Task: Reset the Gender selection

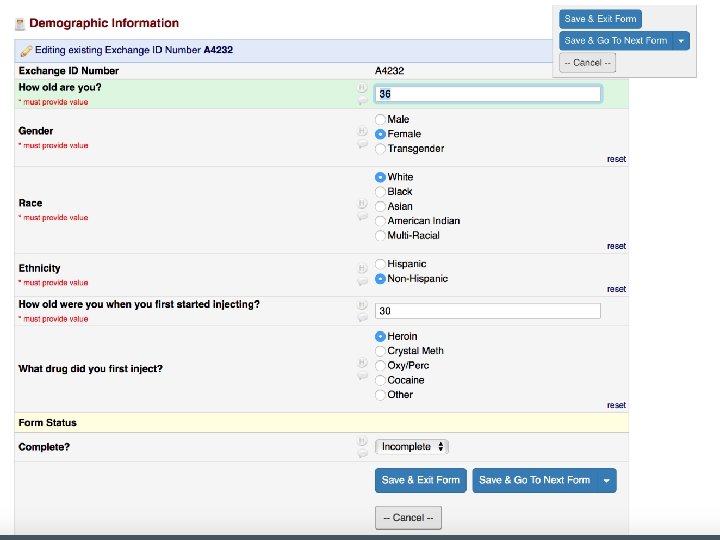Action: coord(616,160)
